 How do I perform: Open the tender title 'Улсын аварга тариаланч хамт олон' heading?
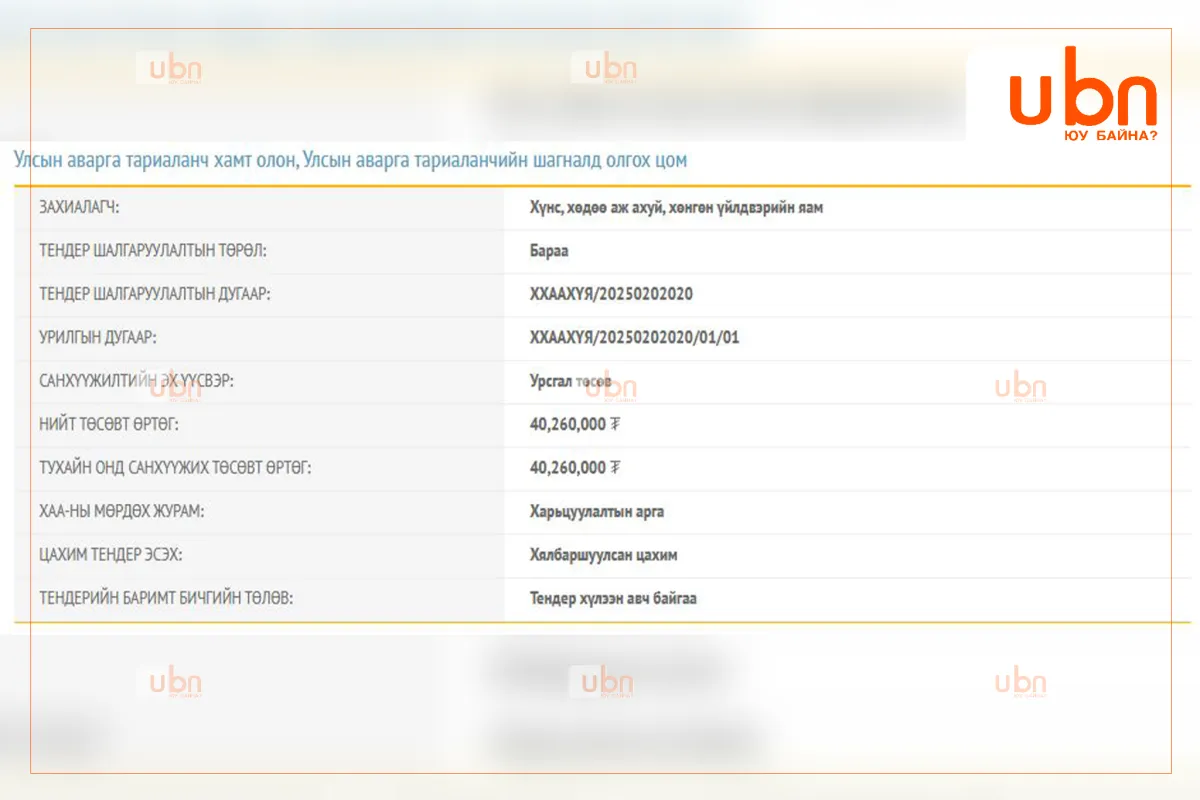[x=350, y=160]
